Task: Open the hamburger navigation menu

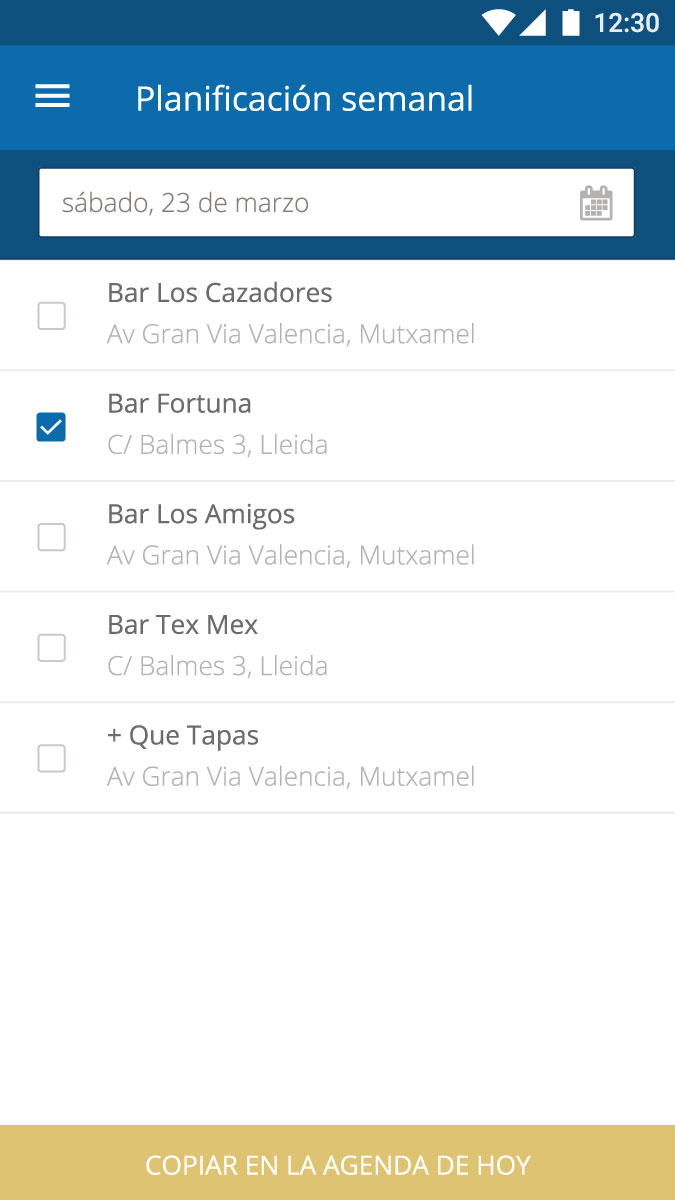Action: (52, 96)
